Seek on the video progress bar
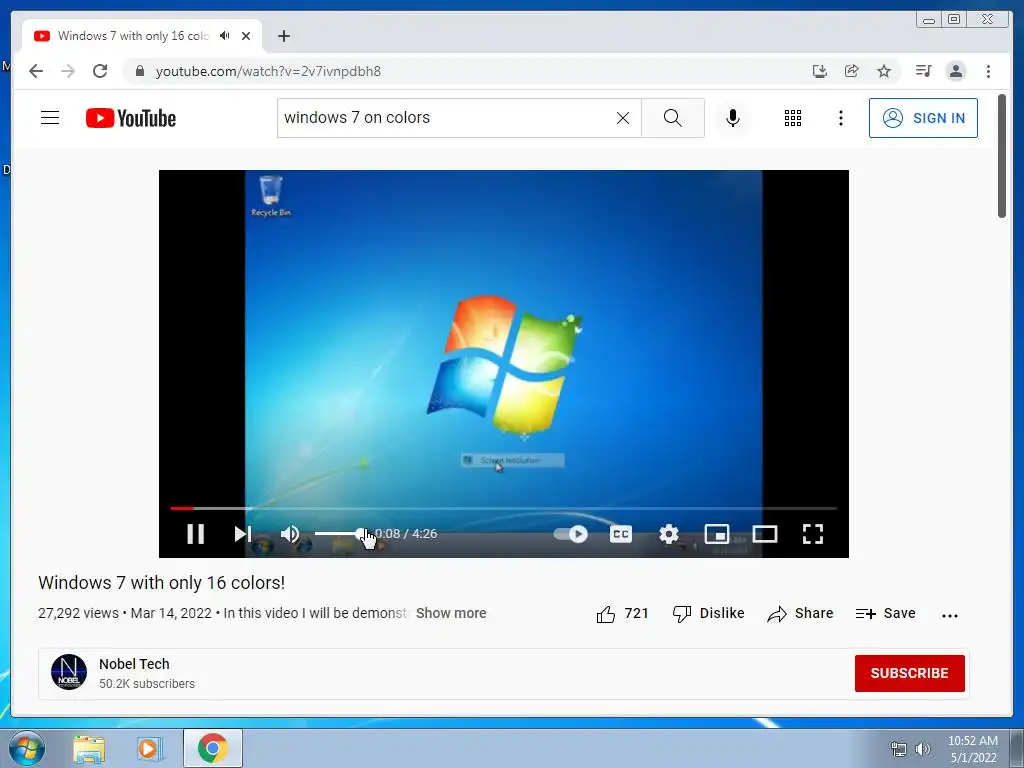1024x768 pixels. coord(504,508)
